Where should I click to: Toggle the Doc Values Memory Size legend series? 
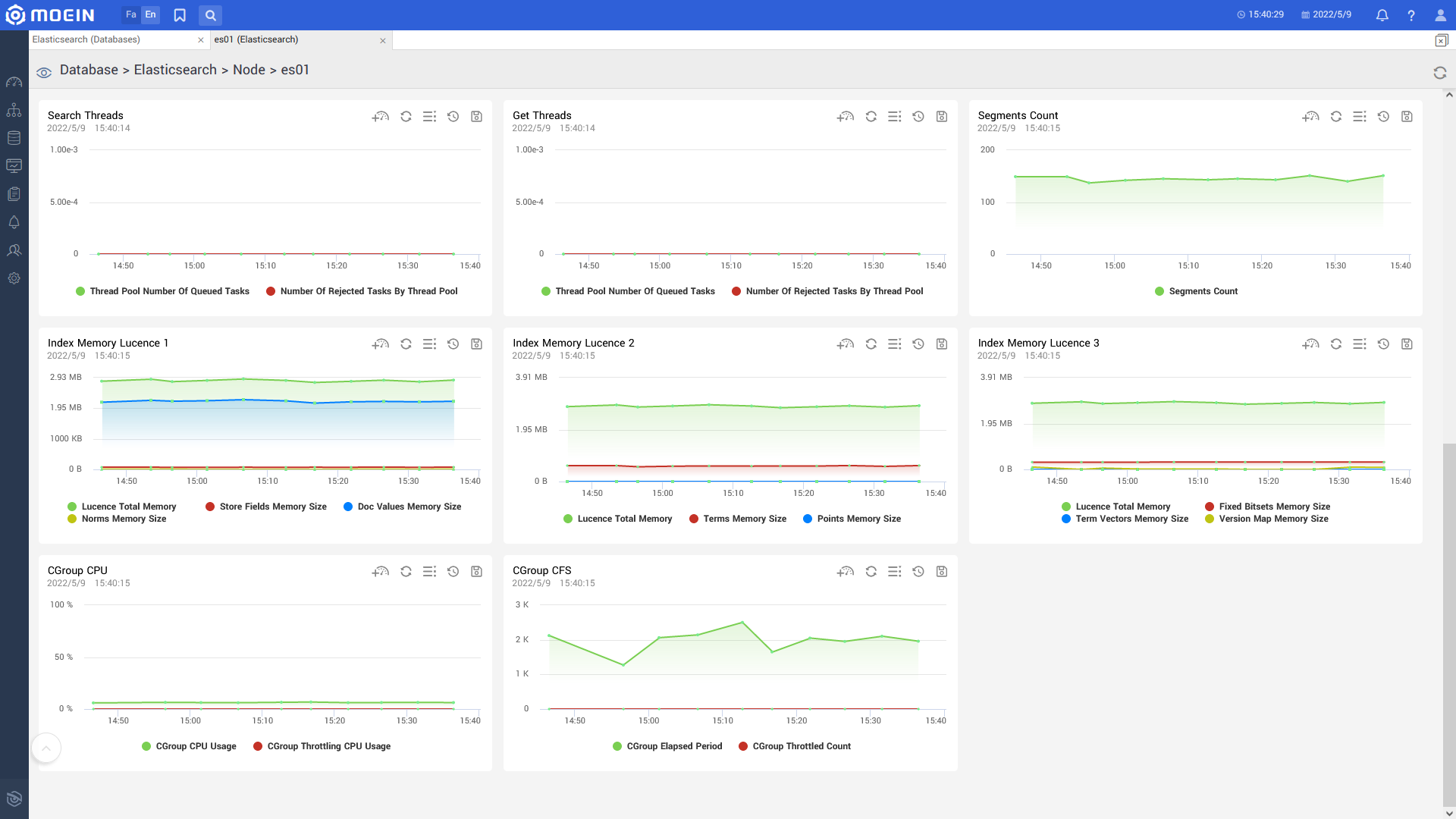(402, 507)
